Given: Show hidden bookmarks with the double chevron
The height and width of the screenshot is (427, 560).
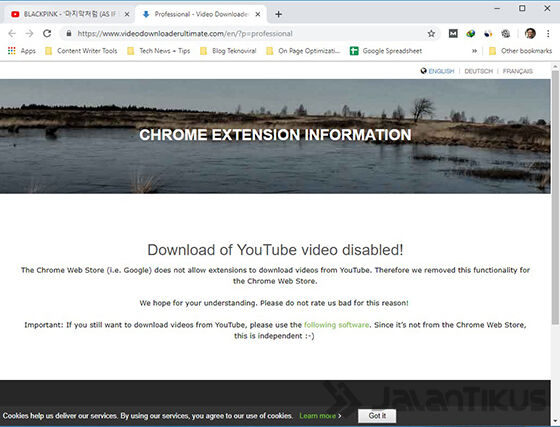Looking at the screenshot, I should [x=474, y=51].
